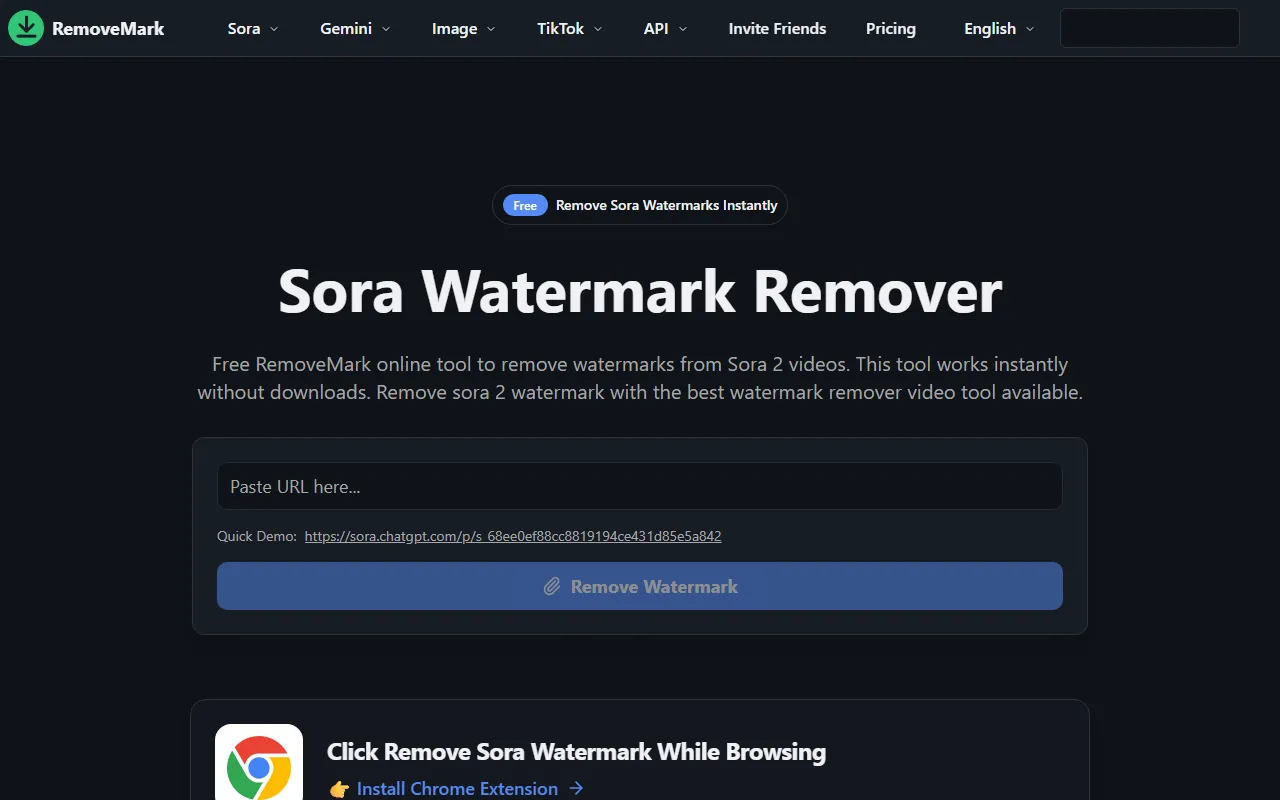The width and height of the screenshot is (1280, 800).
Task: Expand the Sora dropdown menu
Action: (253, 29)
